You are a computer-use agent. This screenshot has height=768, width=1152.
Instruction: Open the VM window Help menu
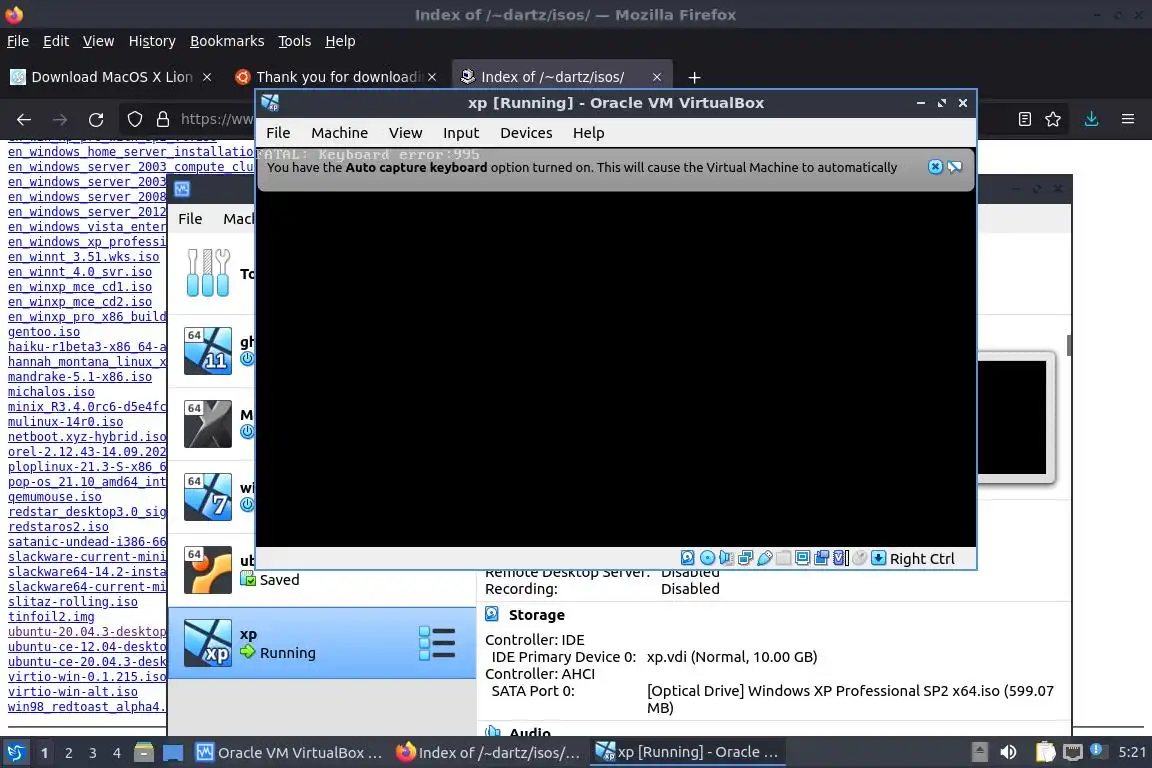[588, 133]
